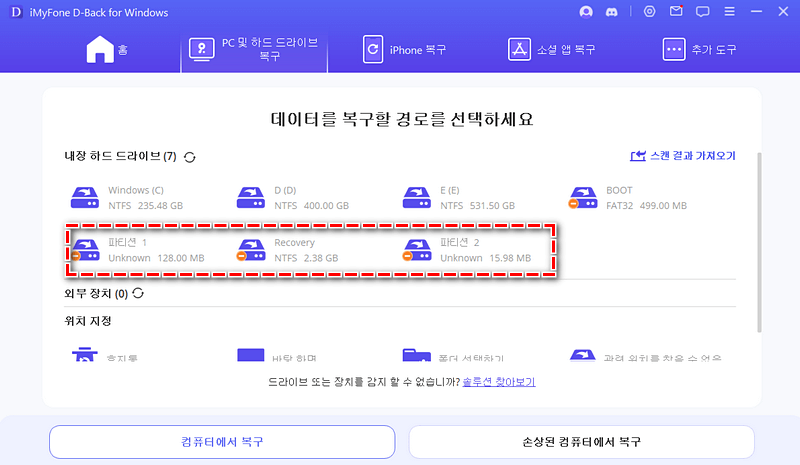This screenshot has width=800, height=465.
Task: Click the 위치 지정 section heading
Action: 88,321
